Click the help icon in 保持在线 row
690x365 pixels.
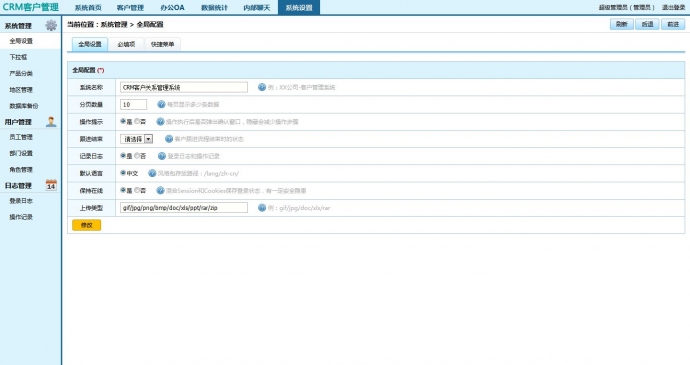coord(160,190)
